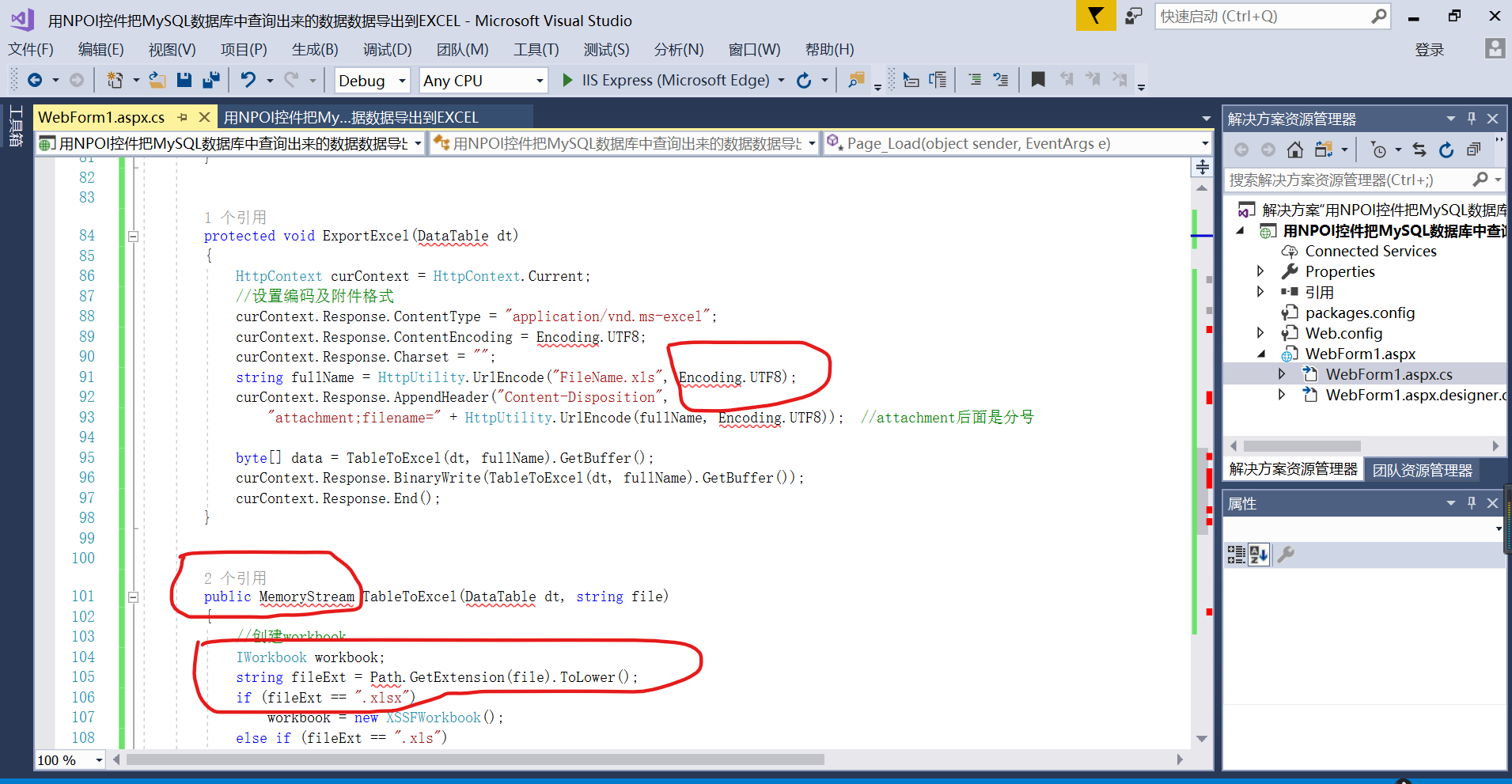This screenshot has width=1512, height=784.
Task: Click the Properties alphabetical sort icon
Action: 1258,554
